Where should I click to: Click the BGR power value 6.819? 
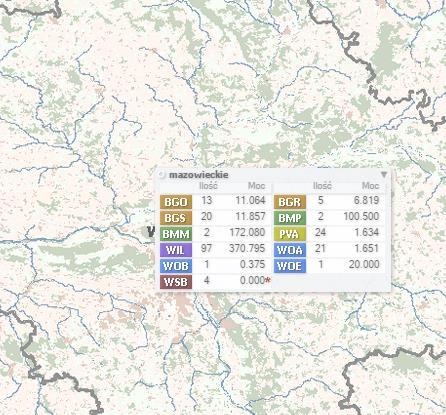point(366,200)
